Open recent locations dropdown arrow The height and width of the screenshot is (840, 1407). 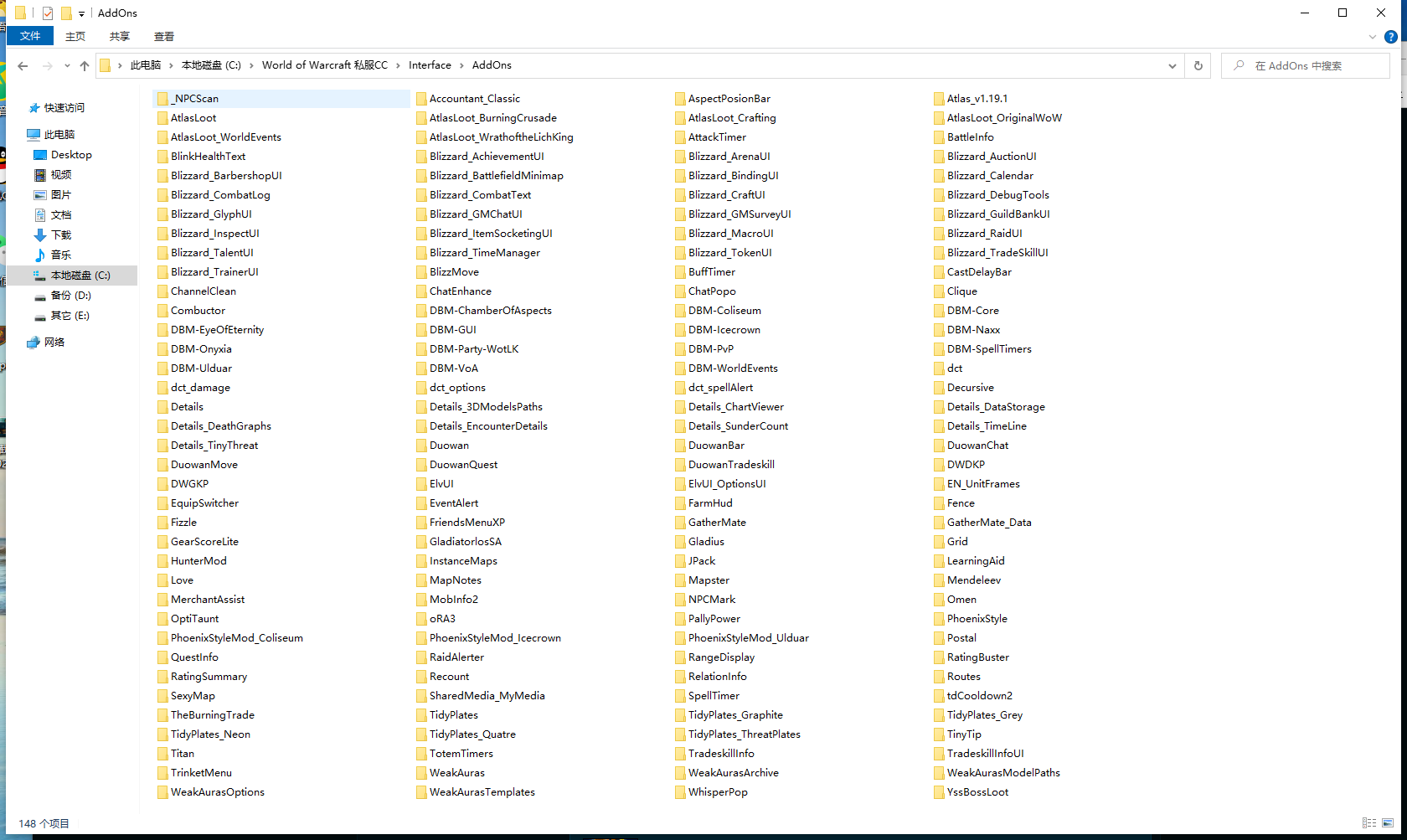point(66,66)
